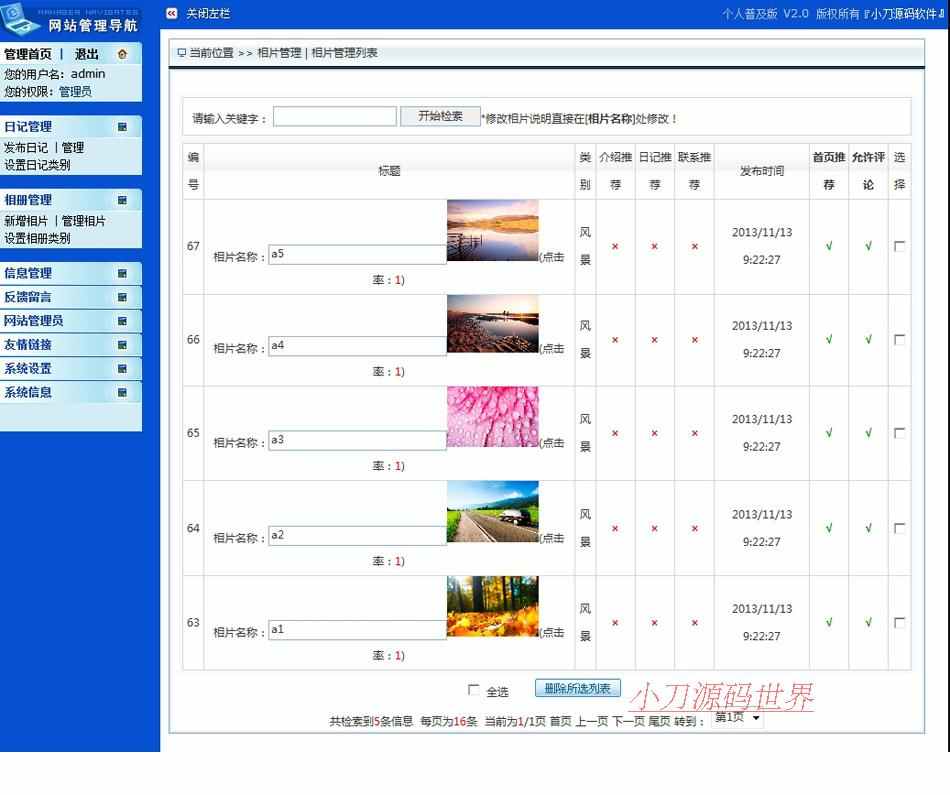The height and width of the screenshot is (795, 950).
Task: Click the home icon beside 退出
Action: (122, 54)
